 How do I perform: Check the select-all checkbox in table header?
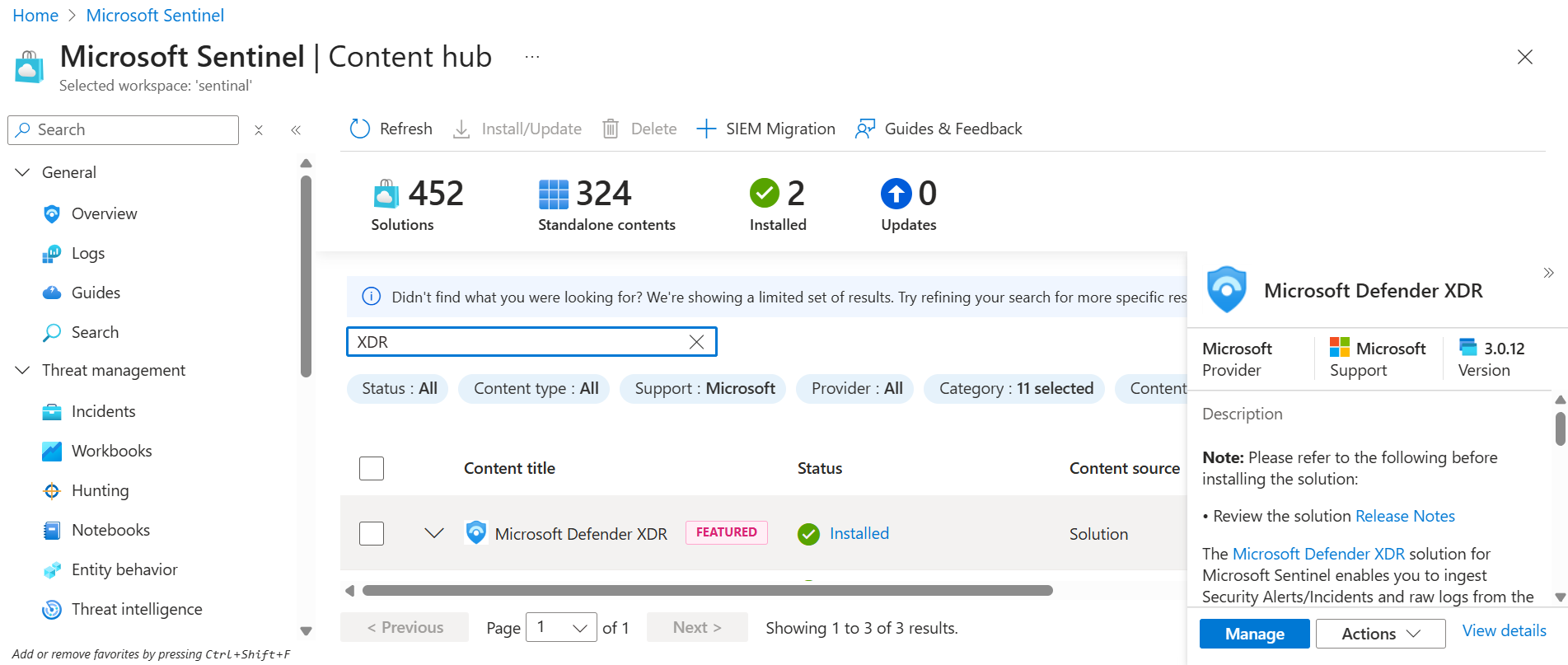coord(372,468)
